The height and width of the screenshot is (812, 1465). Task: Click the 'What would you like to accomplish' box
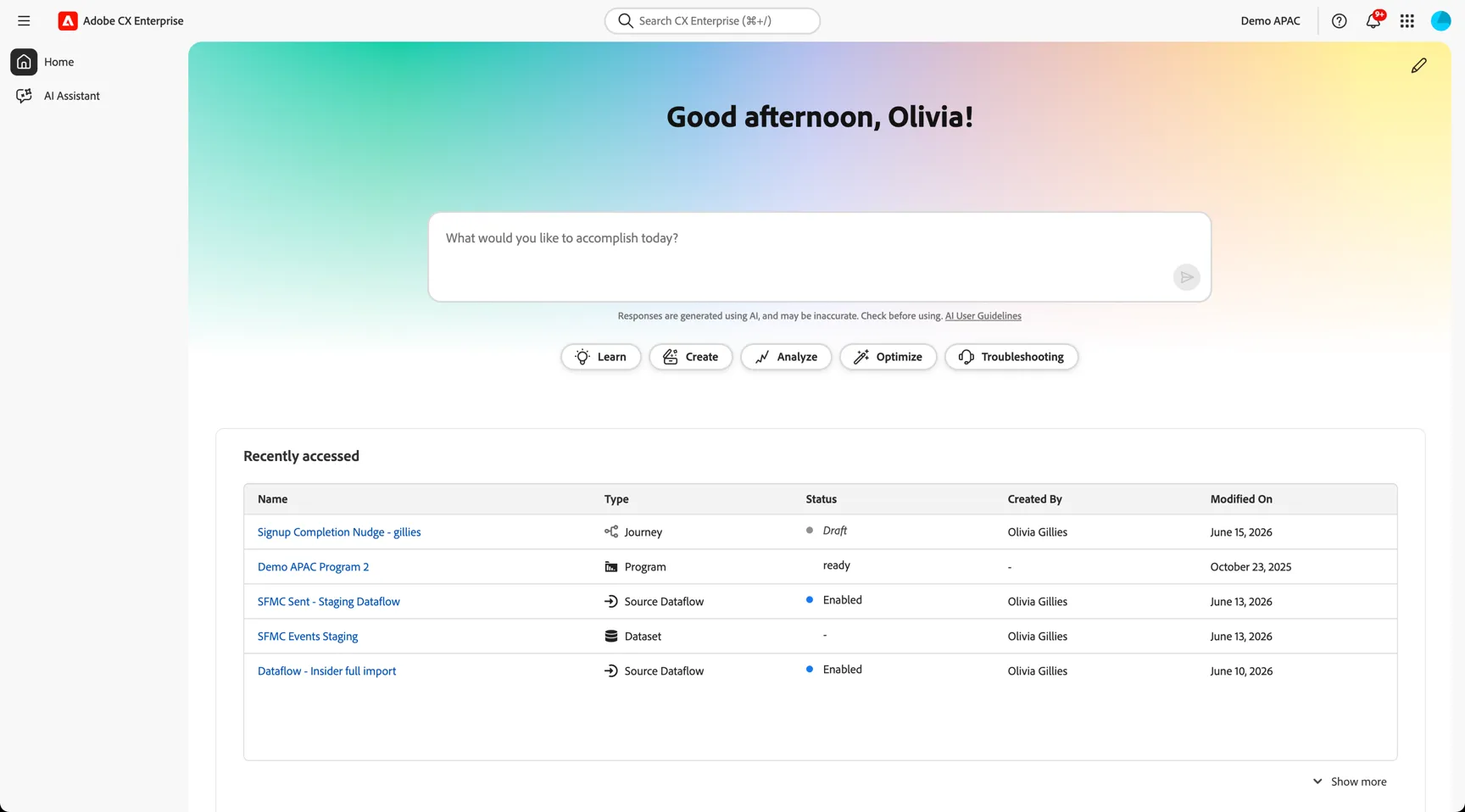tap(819, 257)
